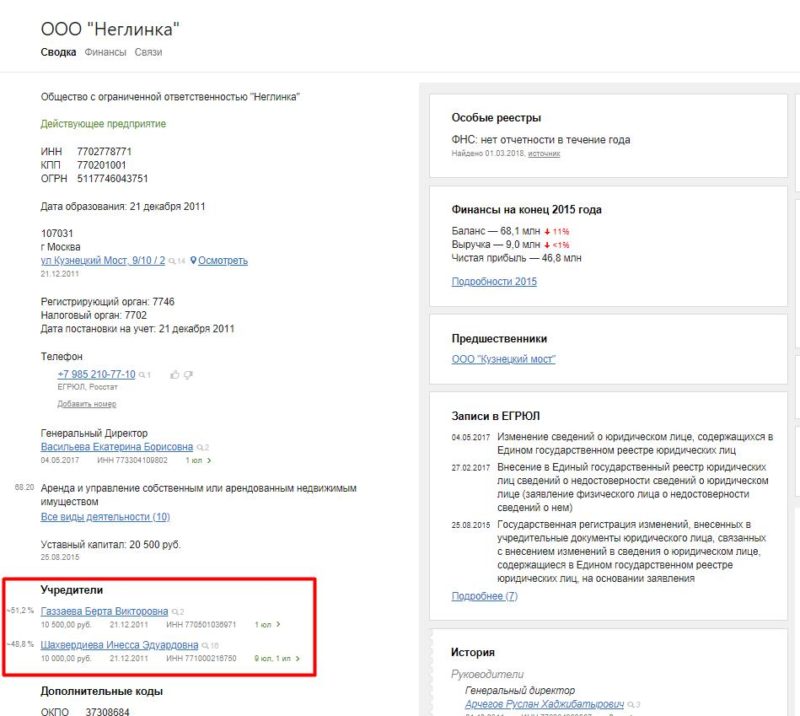Click magnifier icon beside Газзаева Берта Викторовна
The width and height of the screenshot is (800, 716).
pos(175,611)
